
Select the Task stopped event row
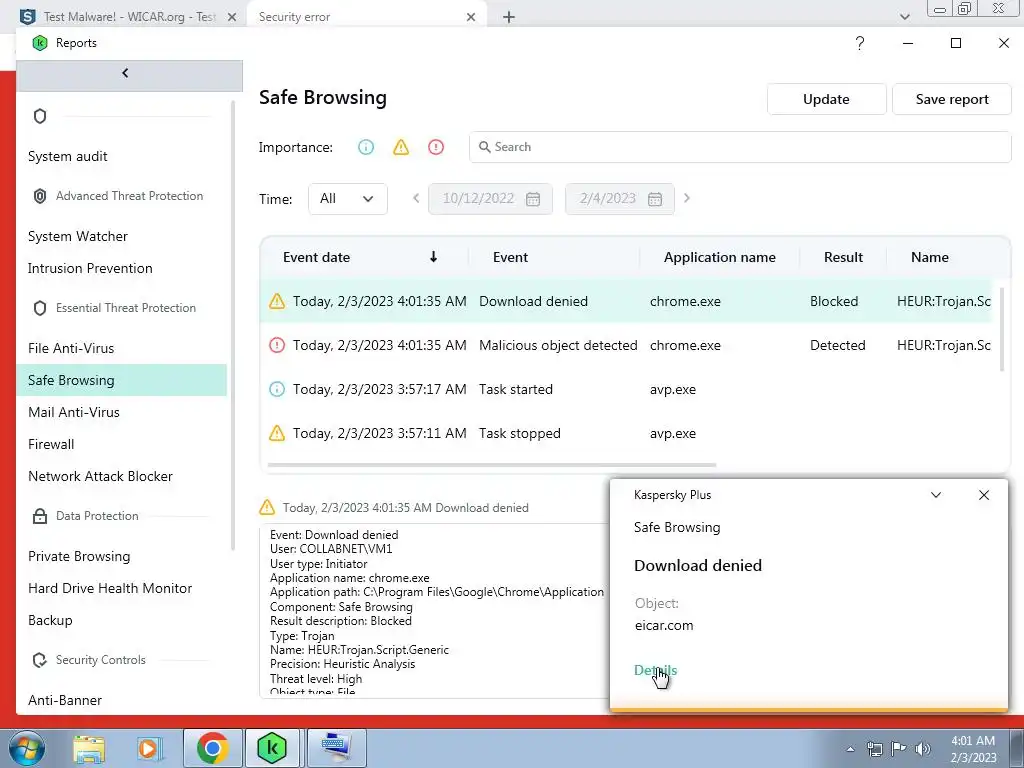coord(626,433)
